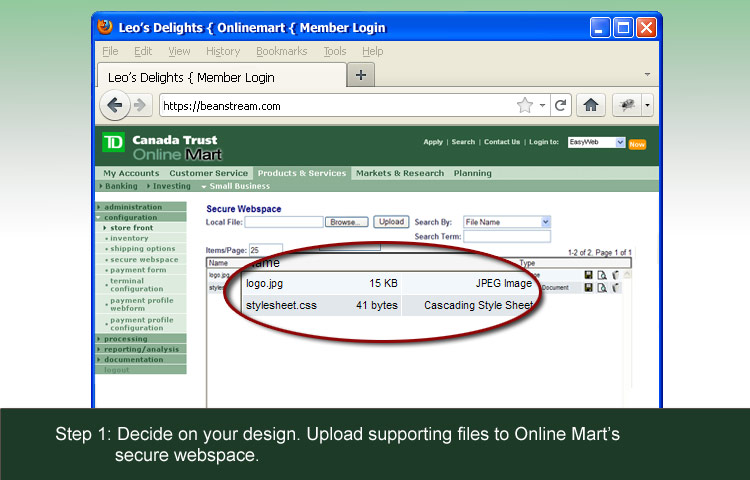Click into the Search Term input field

pyautogui.click(x=507, y=236)
